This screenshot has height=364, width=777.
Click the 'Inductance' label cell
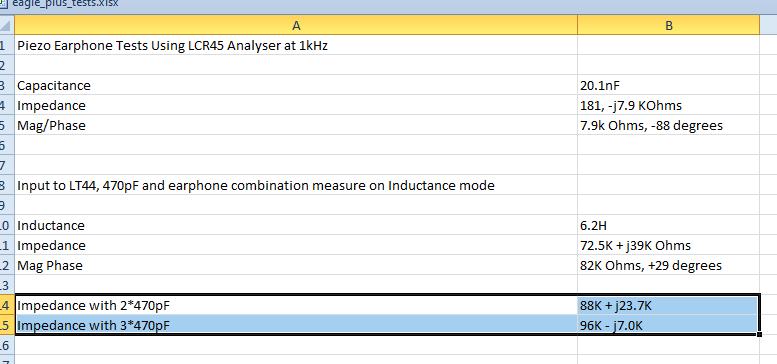(296, 225)
